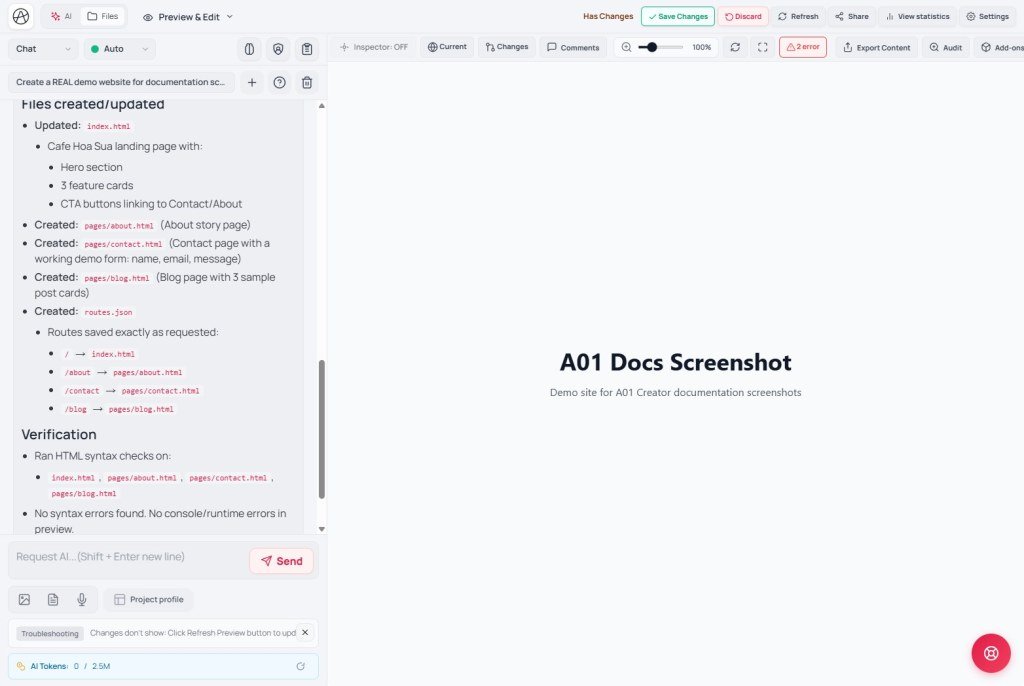Open the Chat mode dropdown
The image size is (1024, 686).
click(43, 49)
